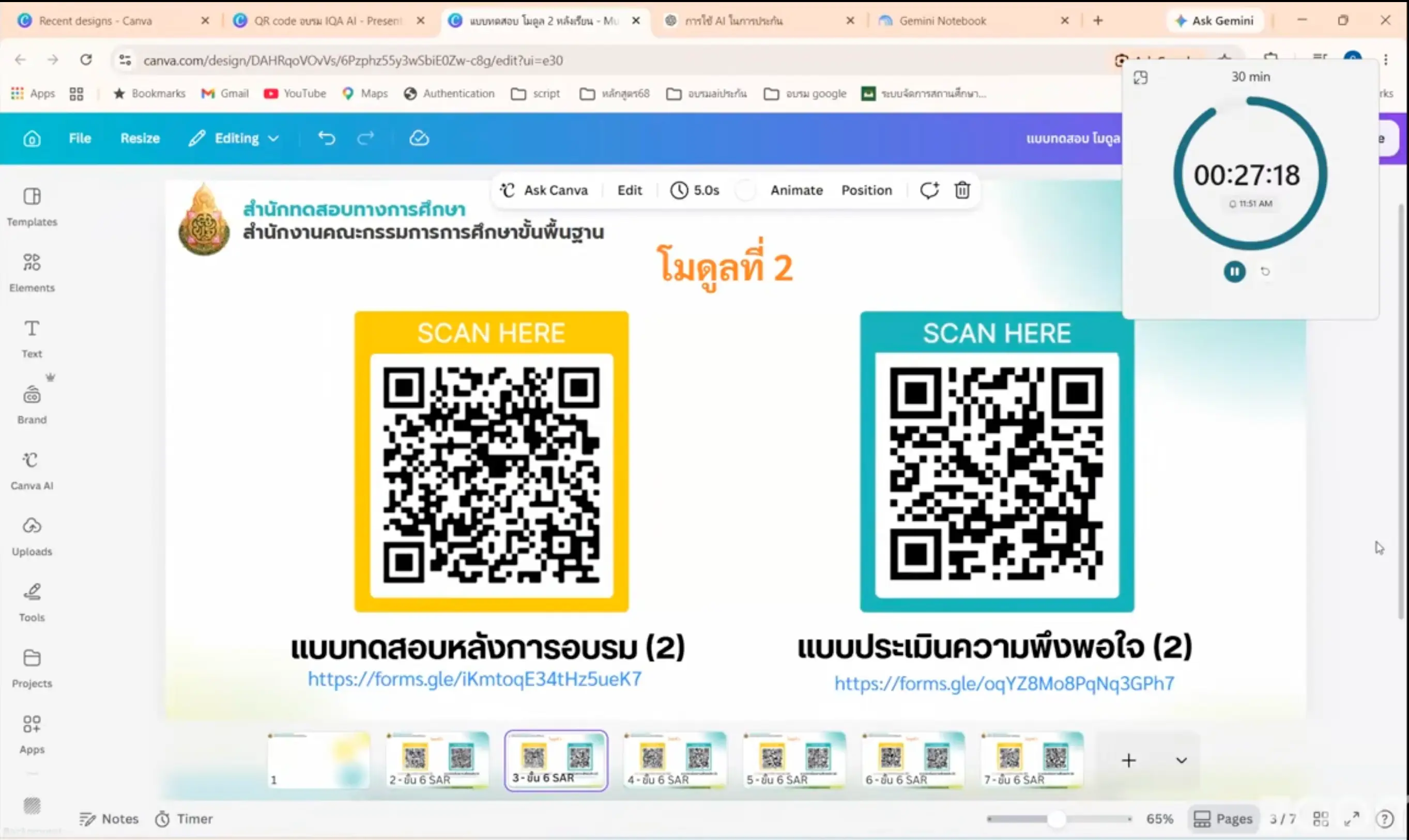Select page 1 thumbnail
The image size is (1409, 840).
point(319,760)
